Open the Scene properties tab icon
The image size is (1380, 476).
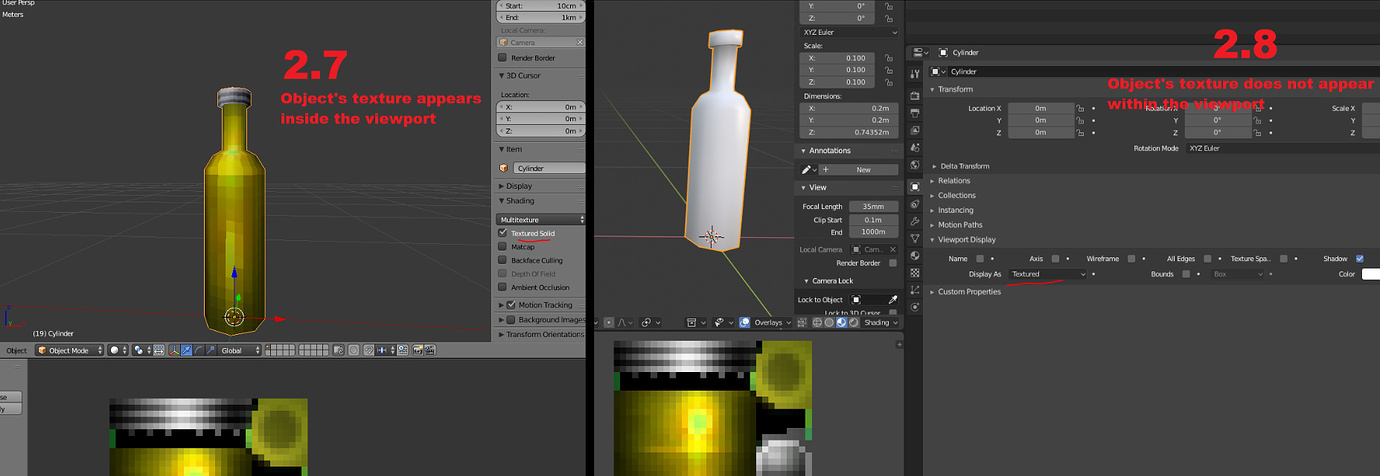point(914,148)
